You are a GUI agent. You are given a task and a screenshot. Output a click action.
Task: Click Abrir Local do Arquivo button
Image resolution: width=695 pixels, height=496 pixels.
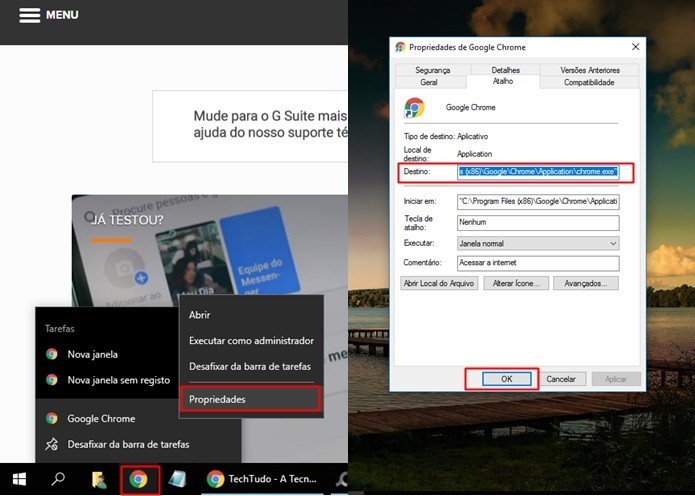click(439, 283)
